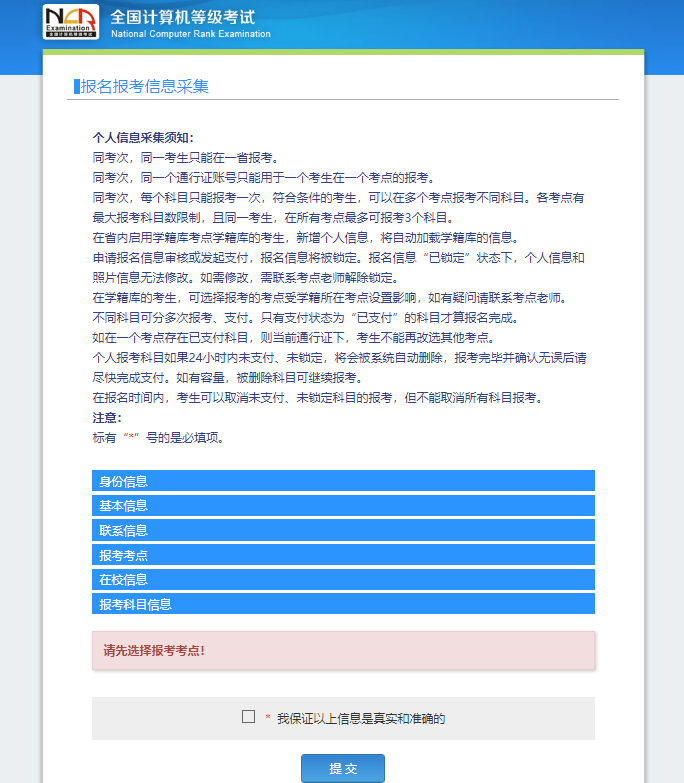Image resolution: width=684 pixels, height=783 pixels.
Task: Click the 请先选择报考考点! warning message
Action: coord(154,651)
